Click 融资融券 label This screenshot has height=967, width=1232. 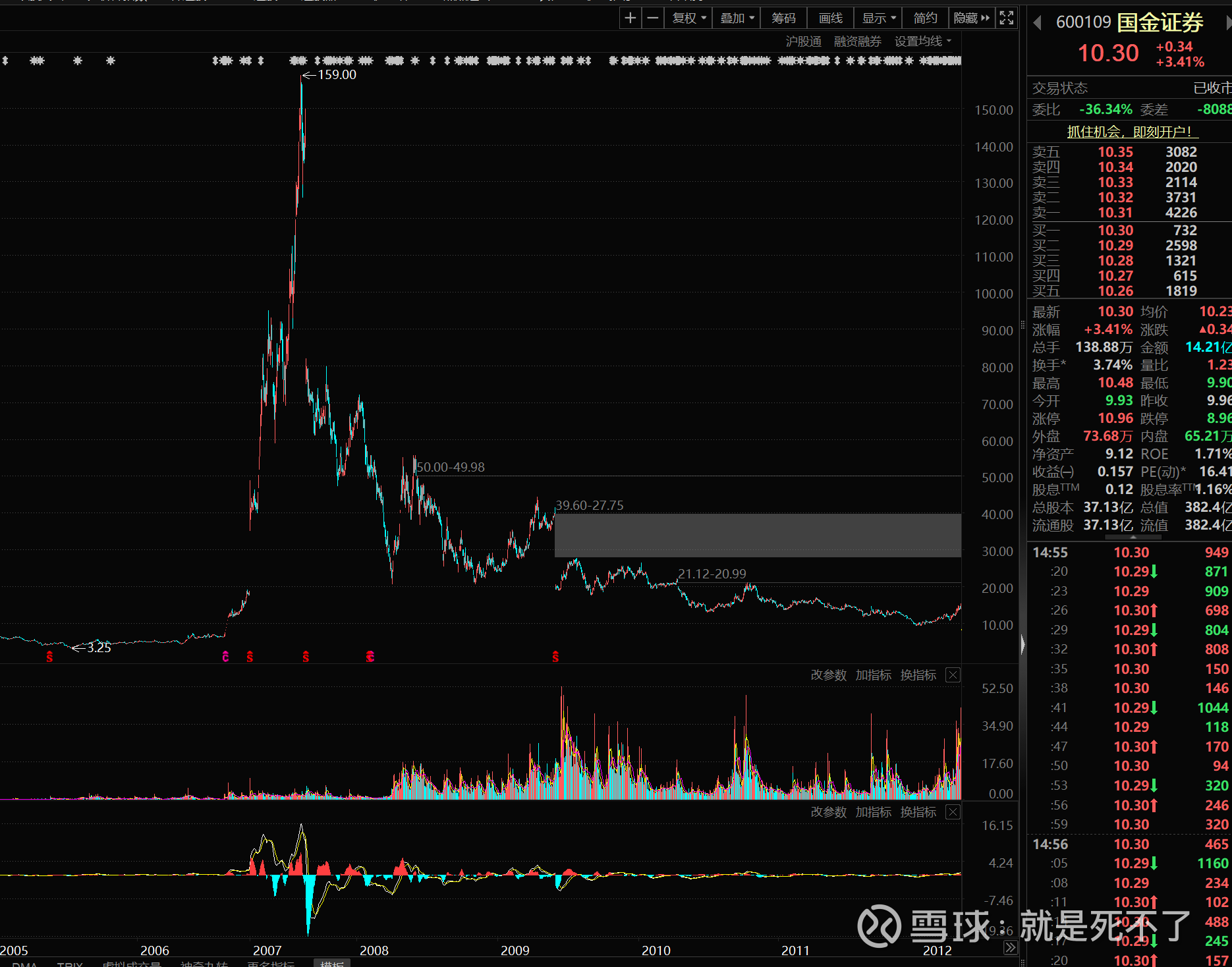tap(858, 41)
